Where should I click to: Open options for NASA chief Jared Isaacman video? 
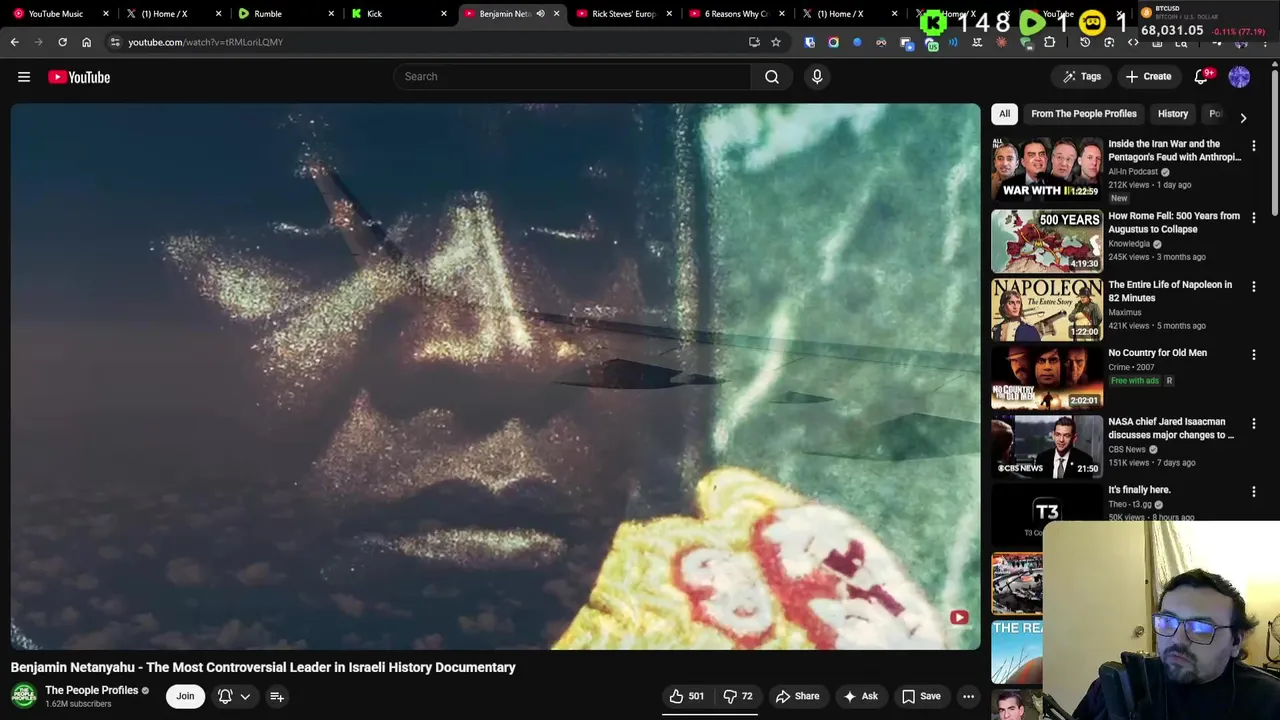(x=1253, y=423)
